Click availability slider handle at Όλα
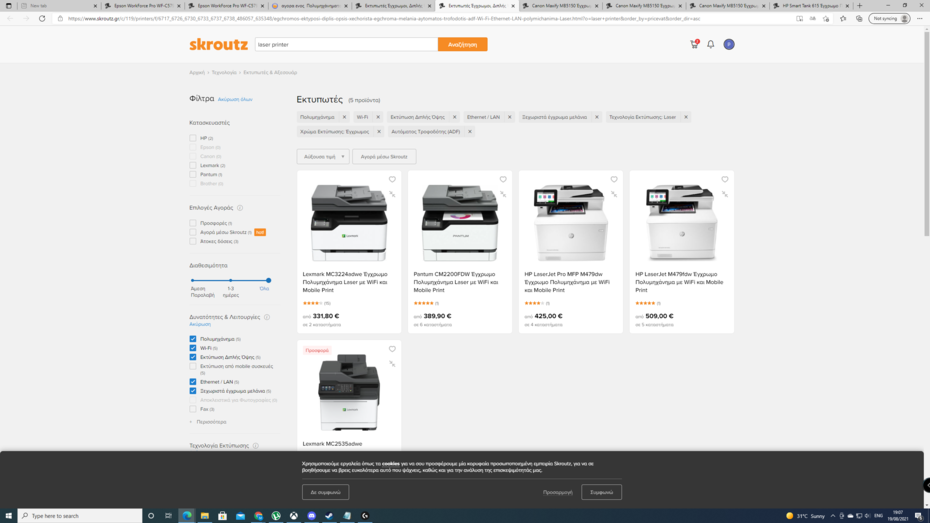The height and width of the screenshot is (523, 930). tap(269, 280)
